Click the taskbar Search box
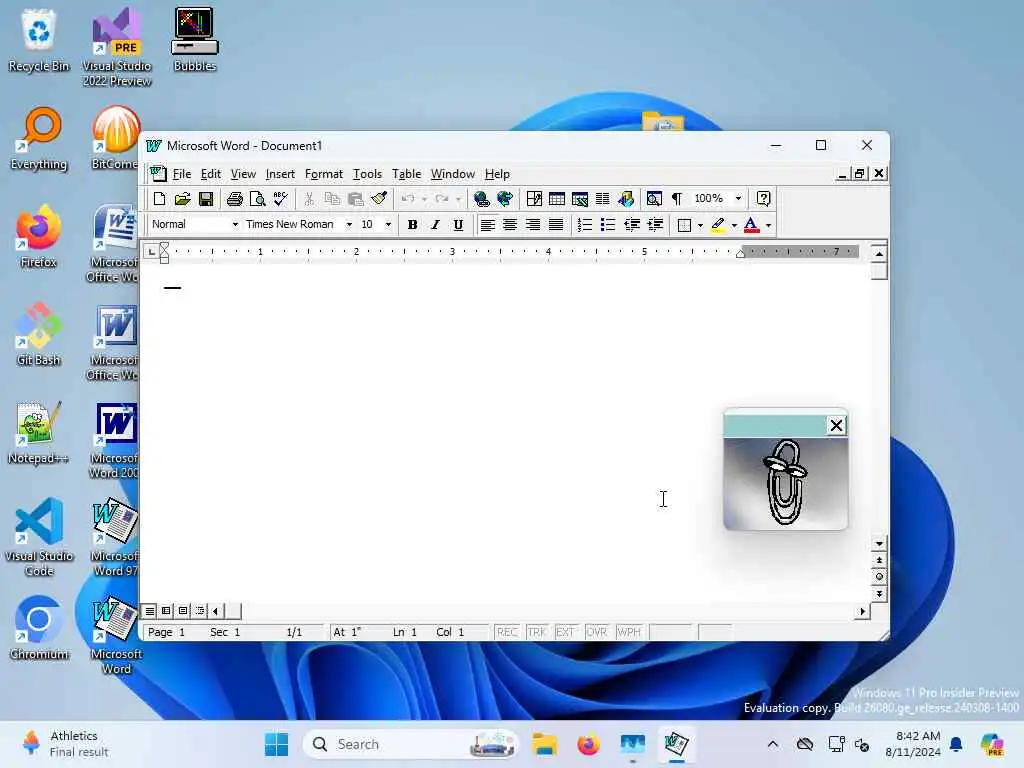This screenshot has width=1024, height=768. click(411, 744)
